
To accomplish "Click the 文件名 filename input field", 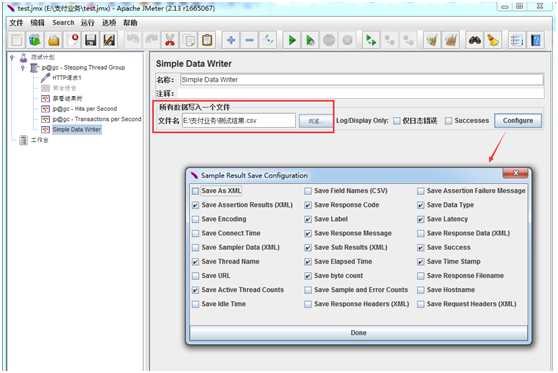I will point(238,121).
